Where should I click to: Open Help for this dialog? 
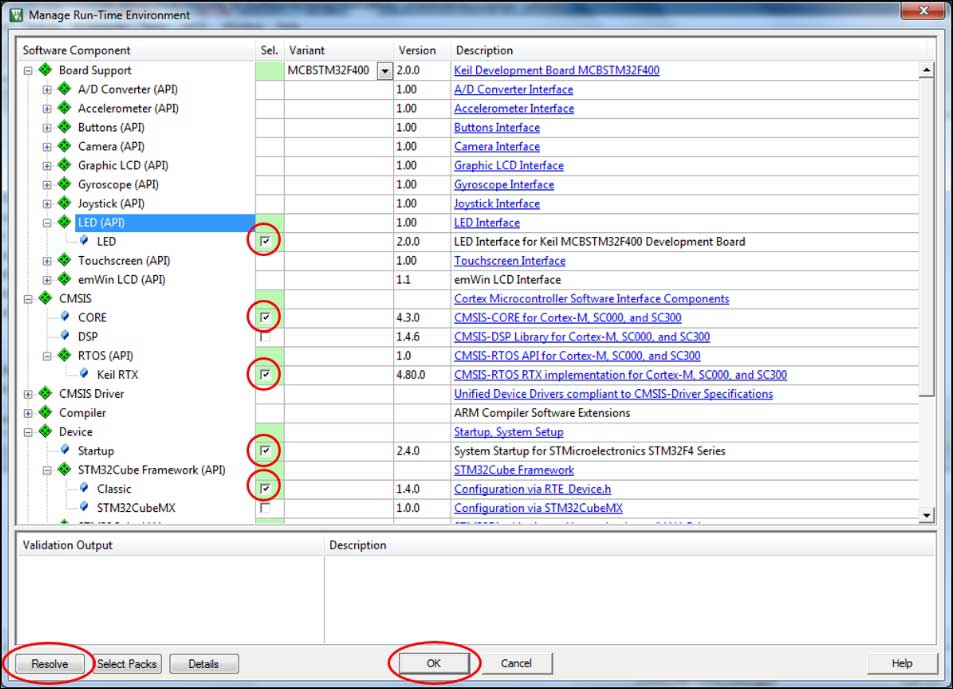click(x=902, y=663)
